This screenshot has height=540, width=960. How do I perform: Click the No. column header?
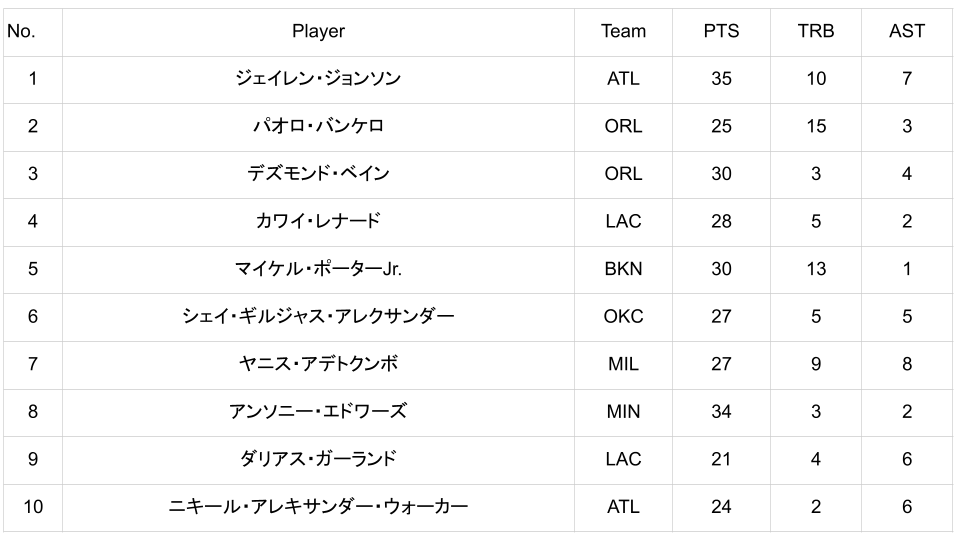tap(21, 31)
